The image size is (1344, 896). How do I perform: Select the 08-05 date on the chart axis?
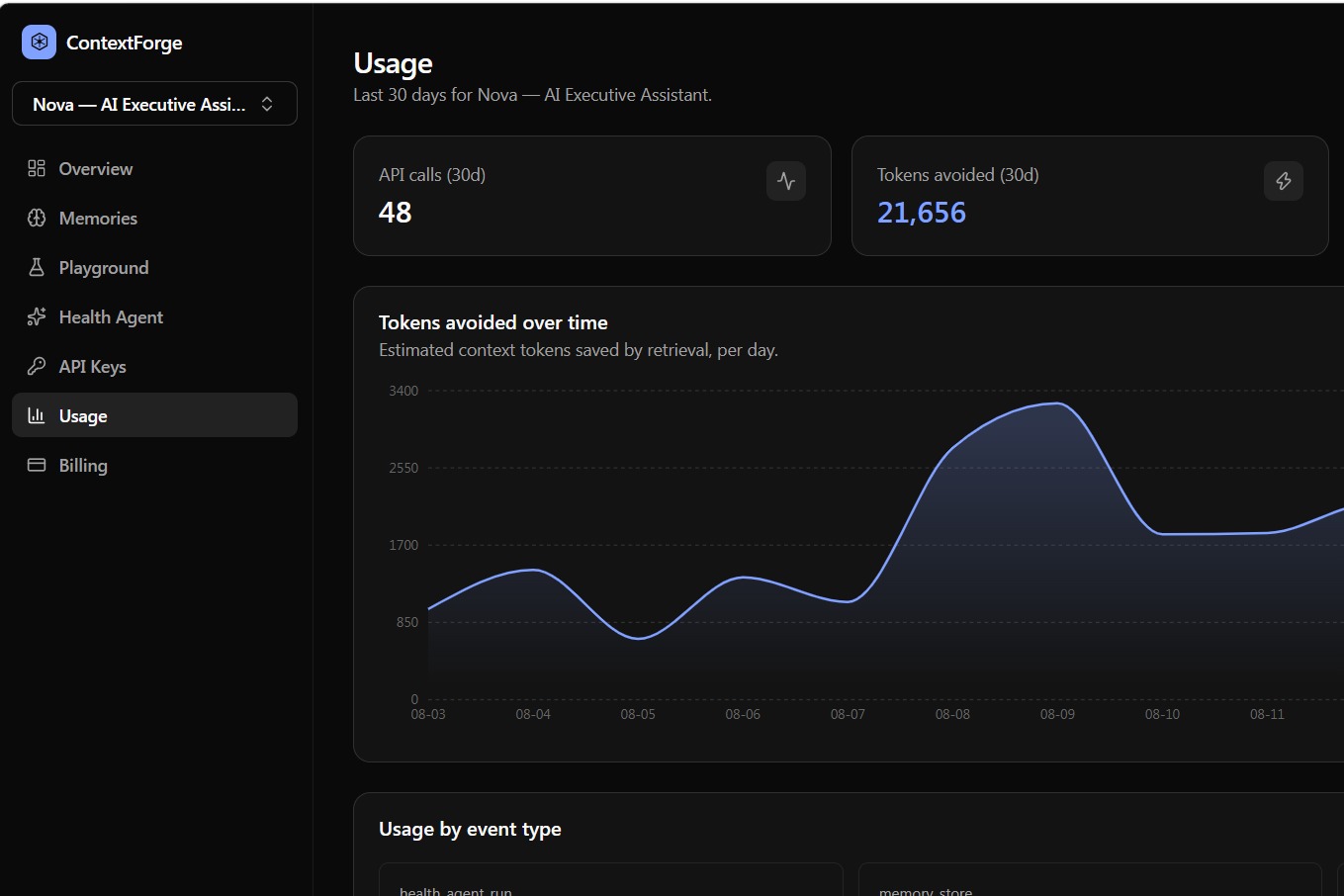(638, 714)
